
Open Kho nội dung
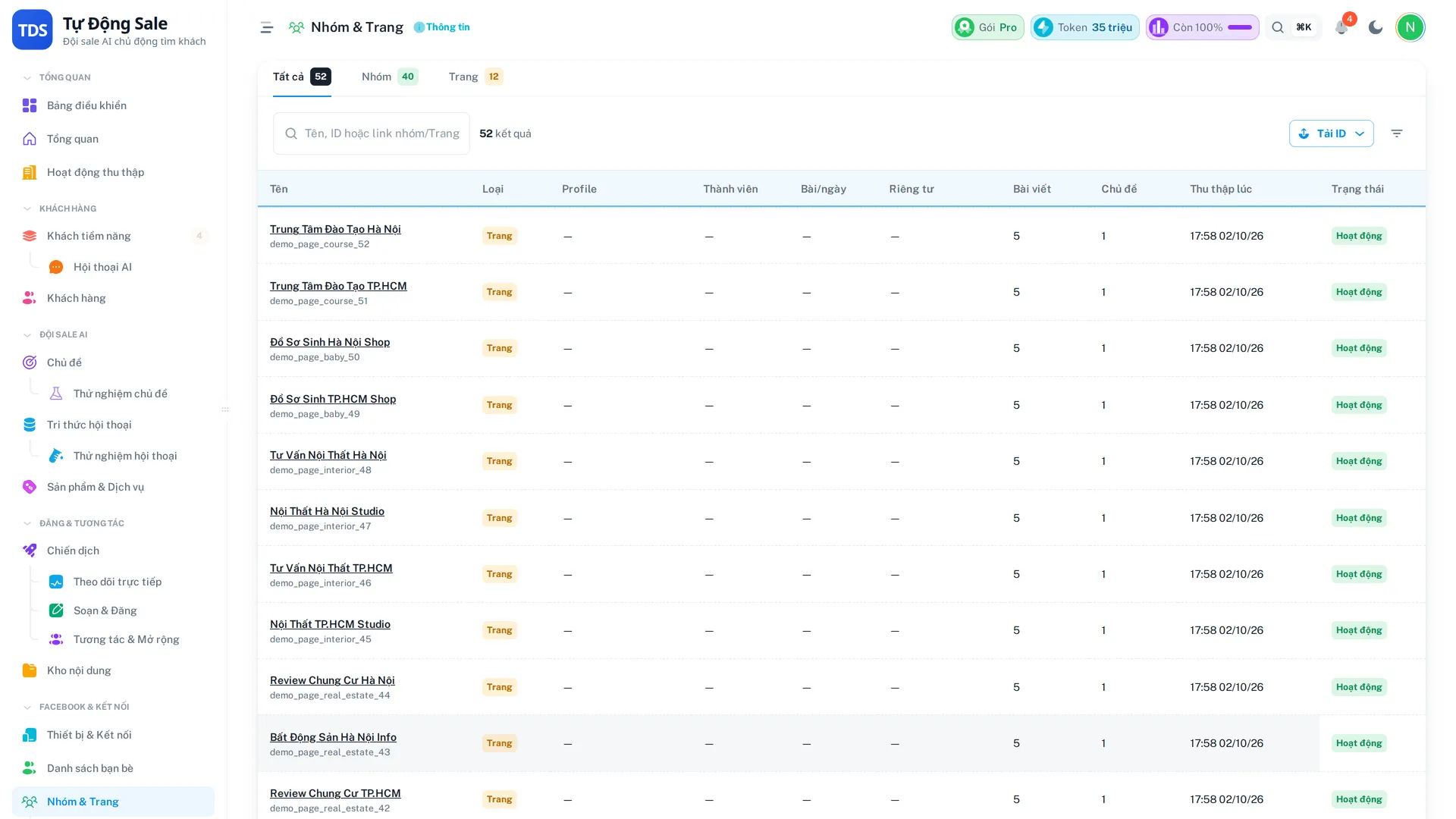pos(114,670)
